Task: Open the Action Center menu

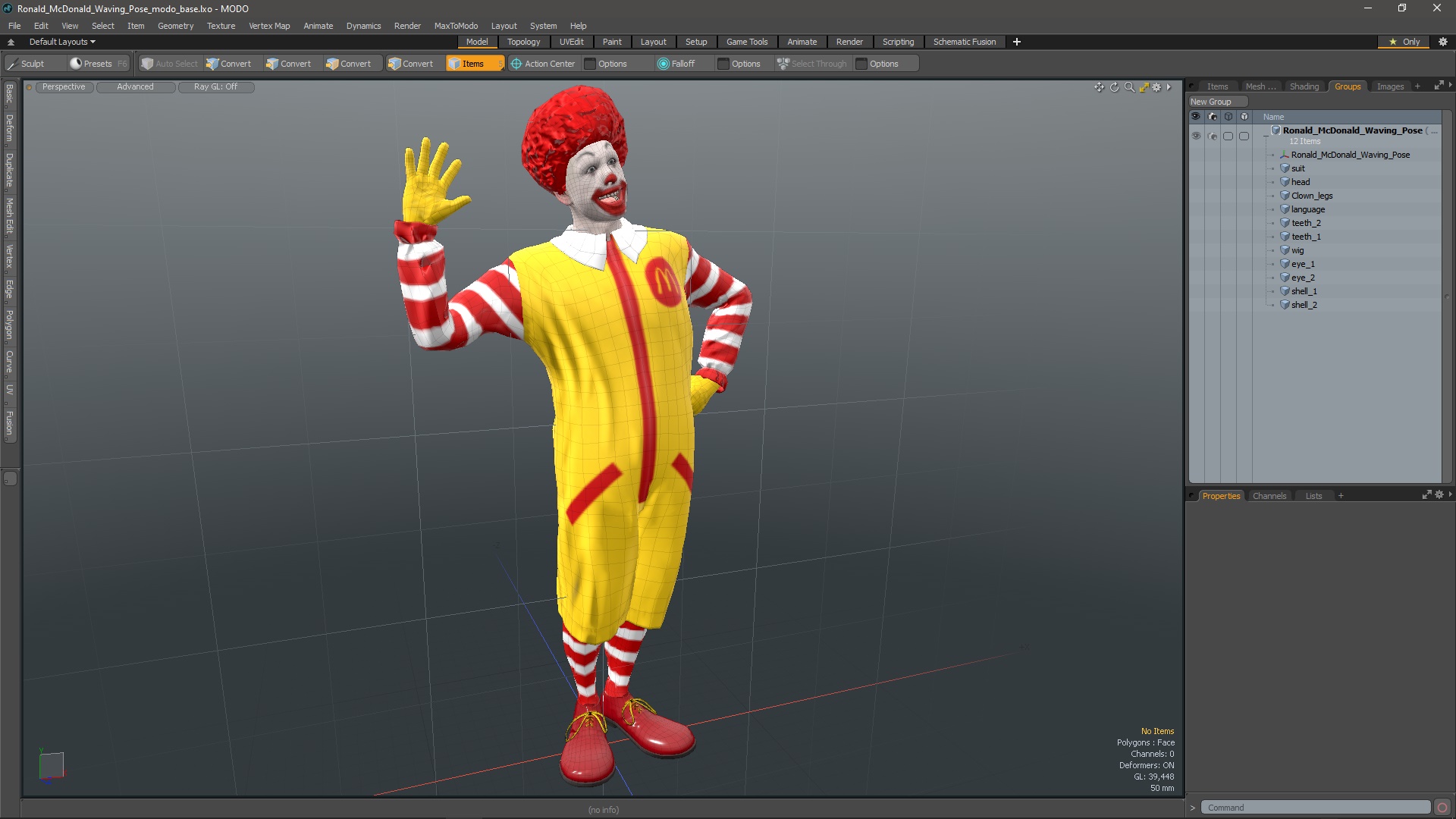Action: pyautogui.click(x=543, y=64)
